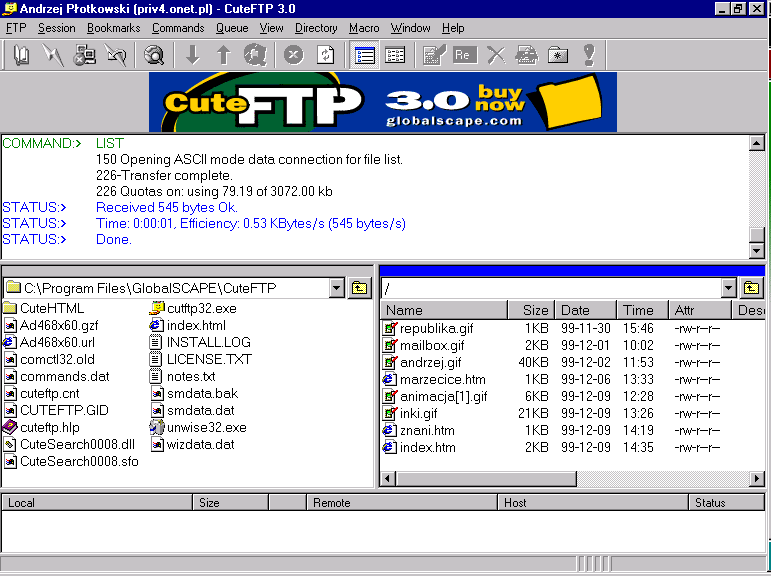Expand the remote path dropdown

coord(727,288)
